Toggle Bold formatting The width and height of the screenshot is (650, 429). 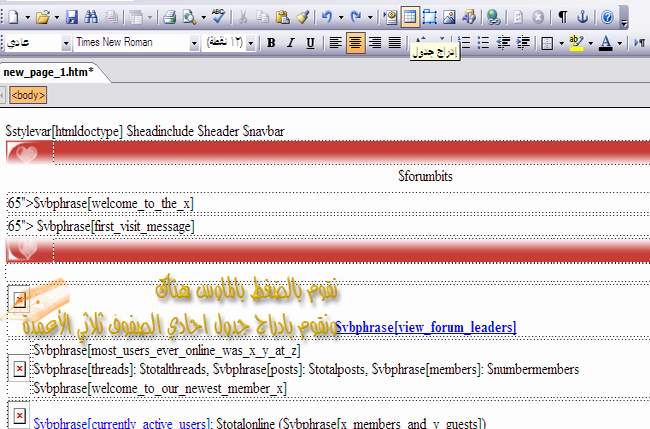click(x=271, y=43)
